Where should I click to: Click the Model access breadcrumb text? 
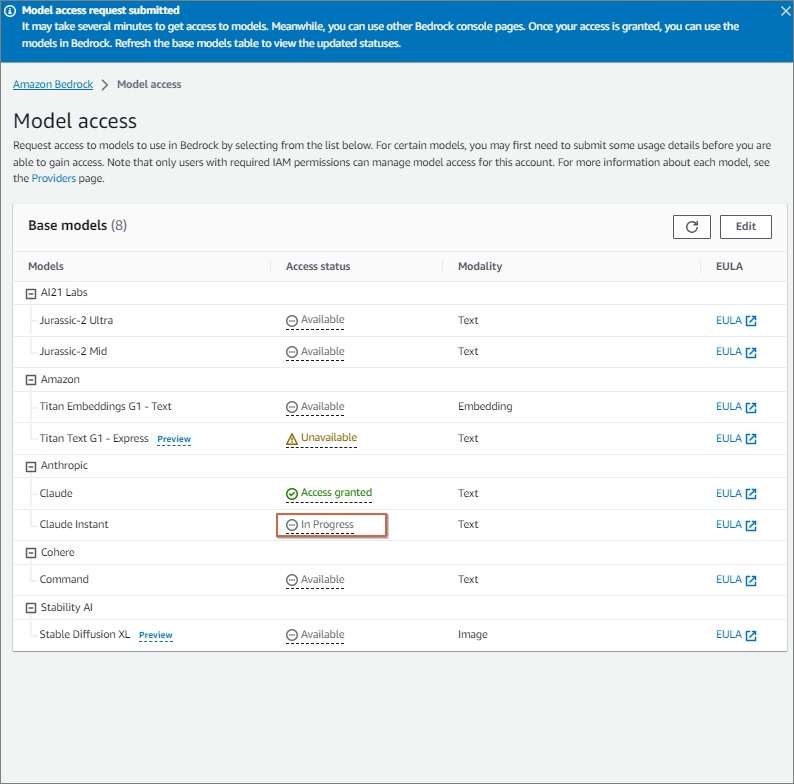tap(149, 84)
